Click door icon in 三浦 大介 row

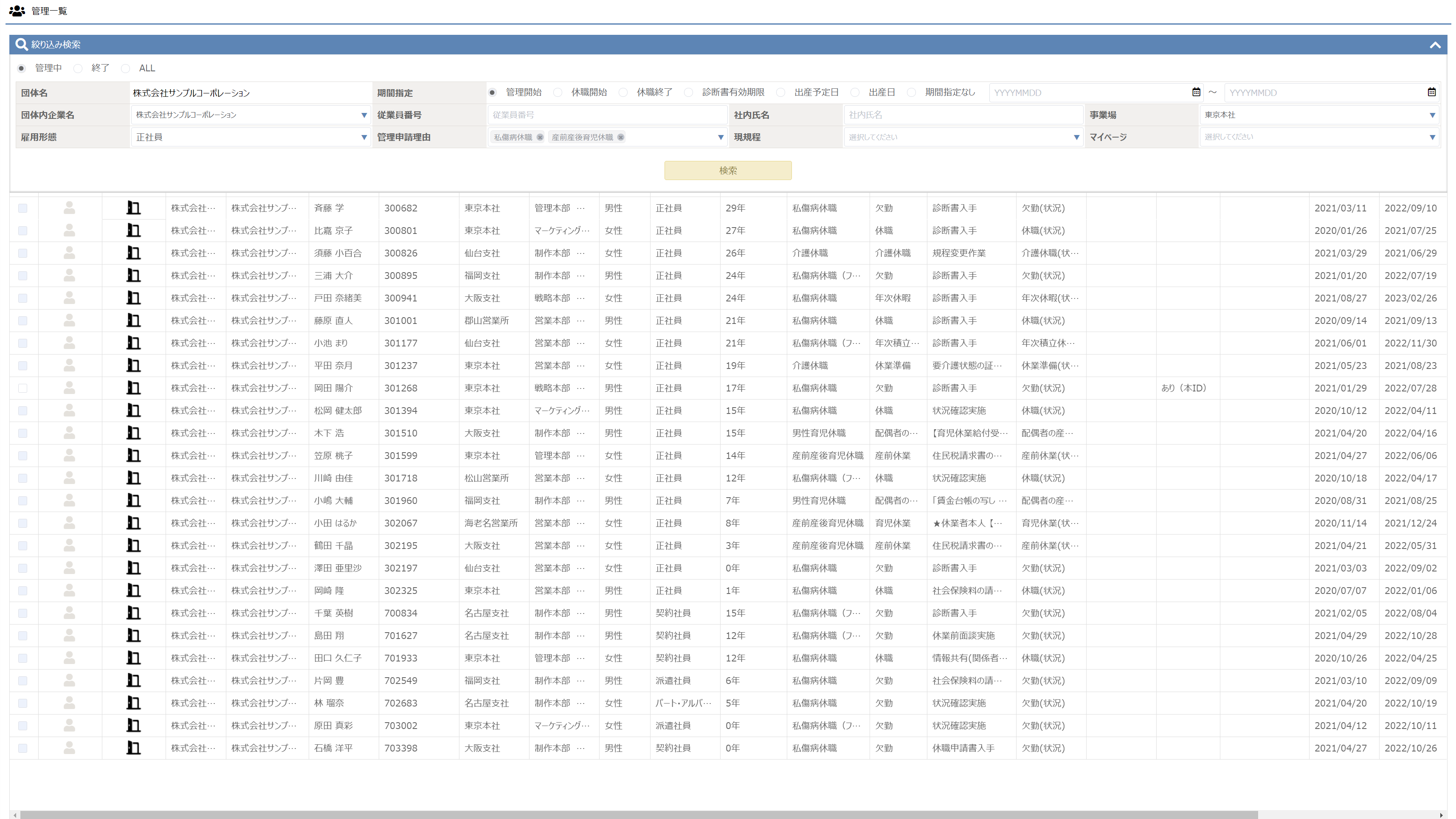pos(133,276)
